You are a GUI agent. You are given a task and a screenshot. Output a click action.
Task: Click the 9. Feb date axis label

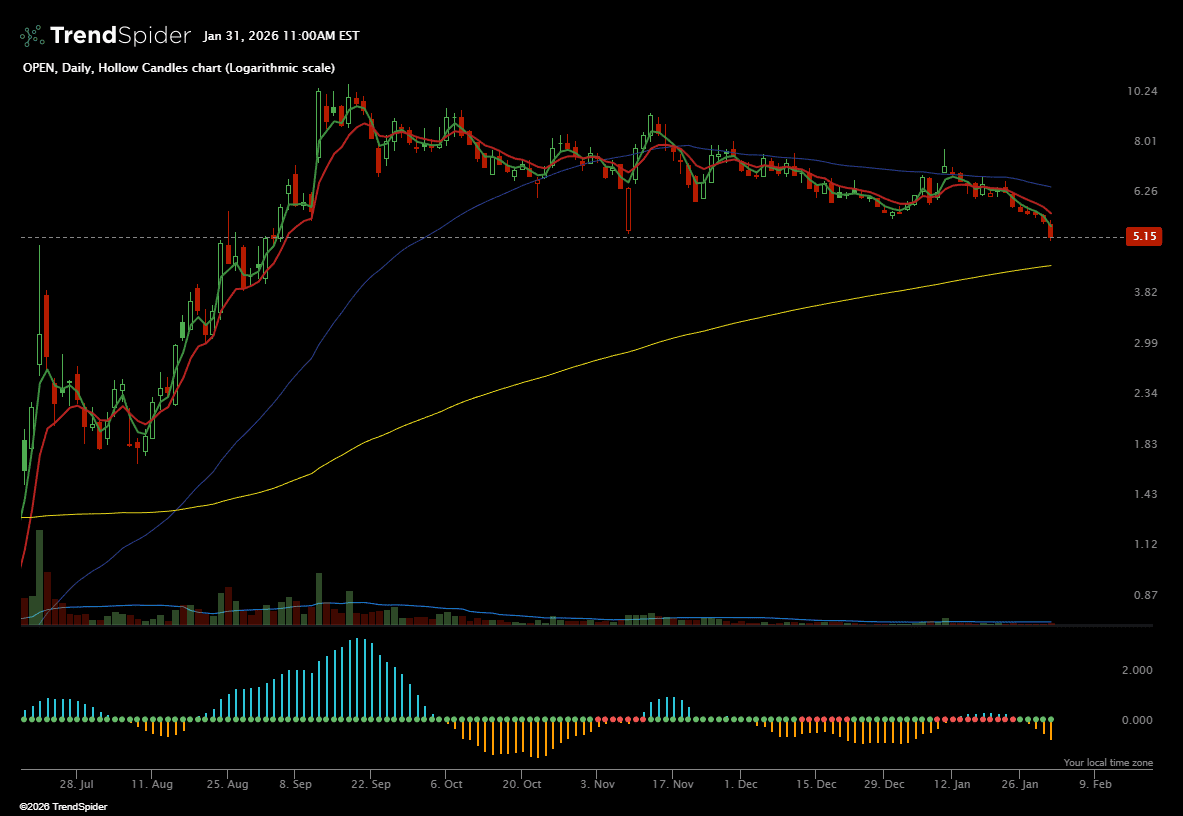click(x=1095, y=785)
